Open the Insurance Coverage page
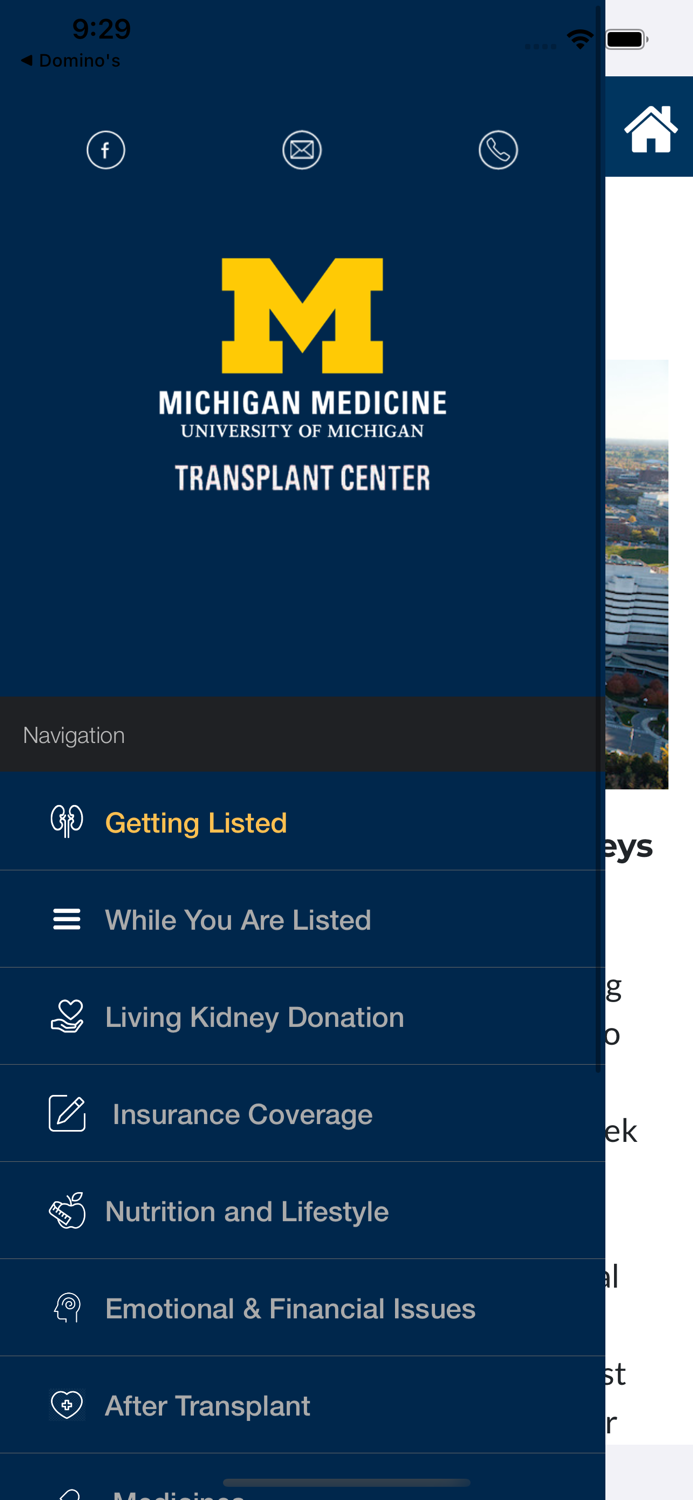The image size is (693, 1500). [x=242, y=1112]
